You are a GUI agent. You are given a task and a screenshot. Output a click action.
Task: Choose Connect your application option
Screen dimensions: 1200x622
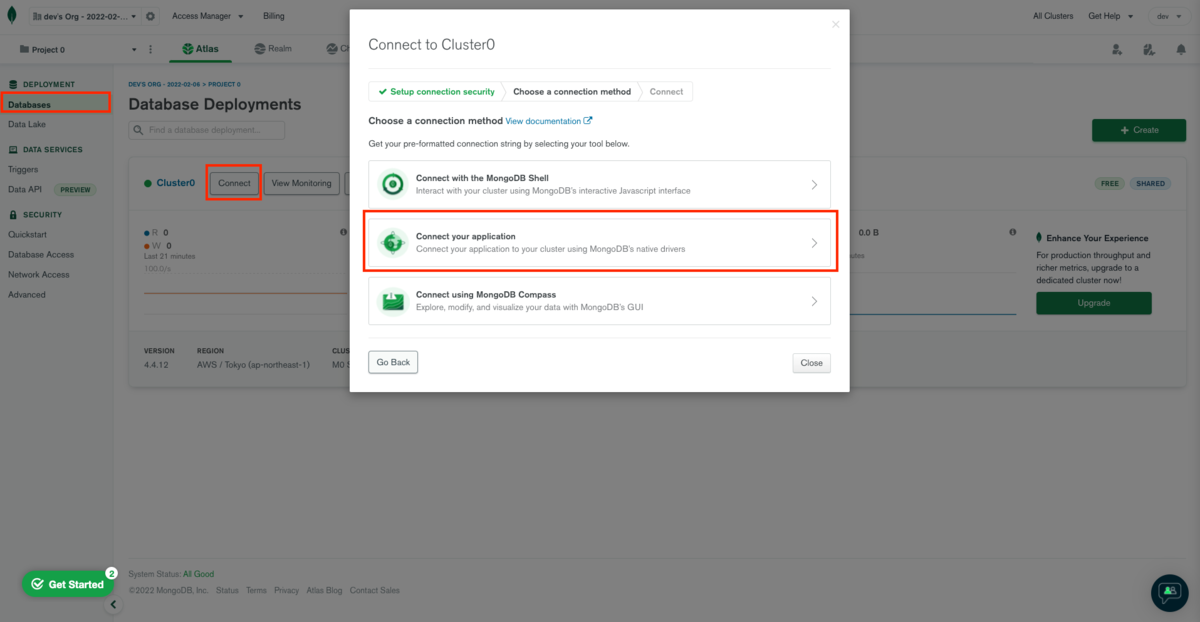tap(599, 242)
